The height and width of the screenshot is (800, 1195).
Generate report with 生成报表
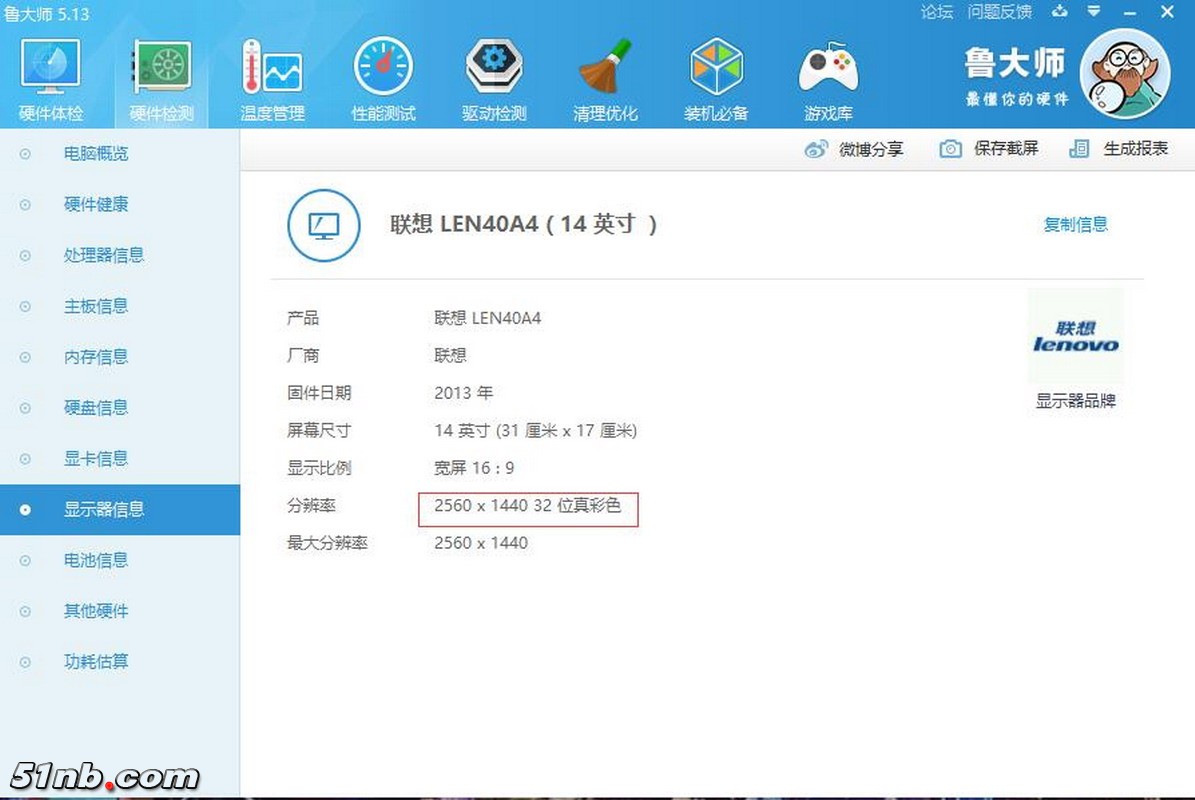(1125, 148)
